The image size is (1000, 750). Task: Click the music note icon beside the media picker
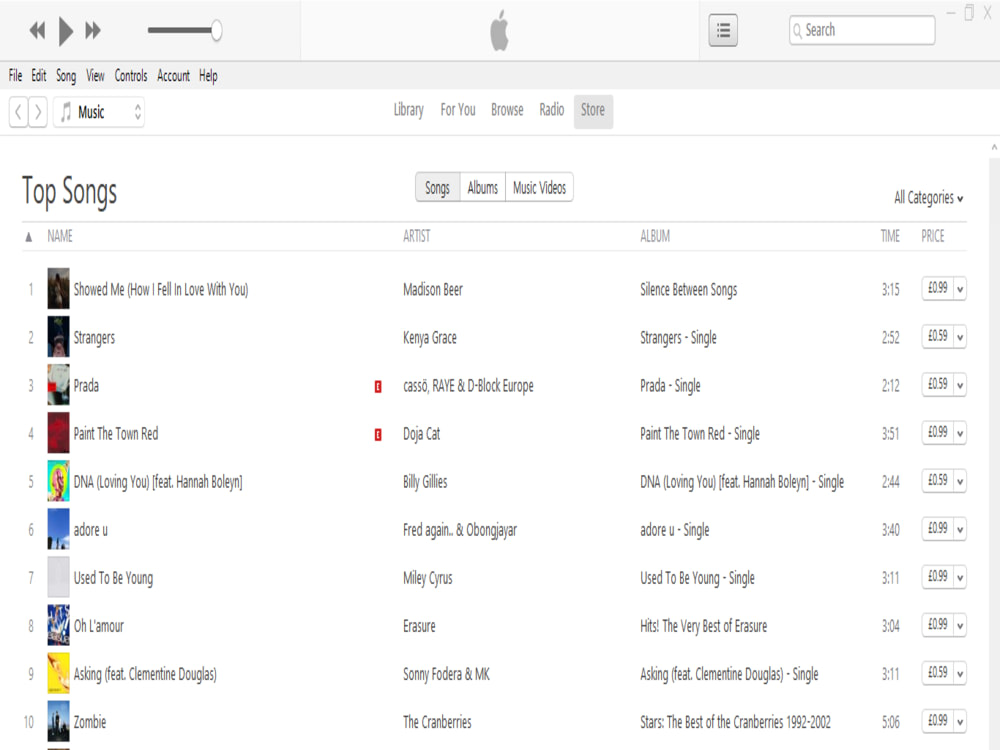[x=64, y=112]
